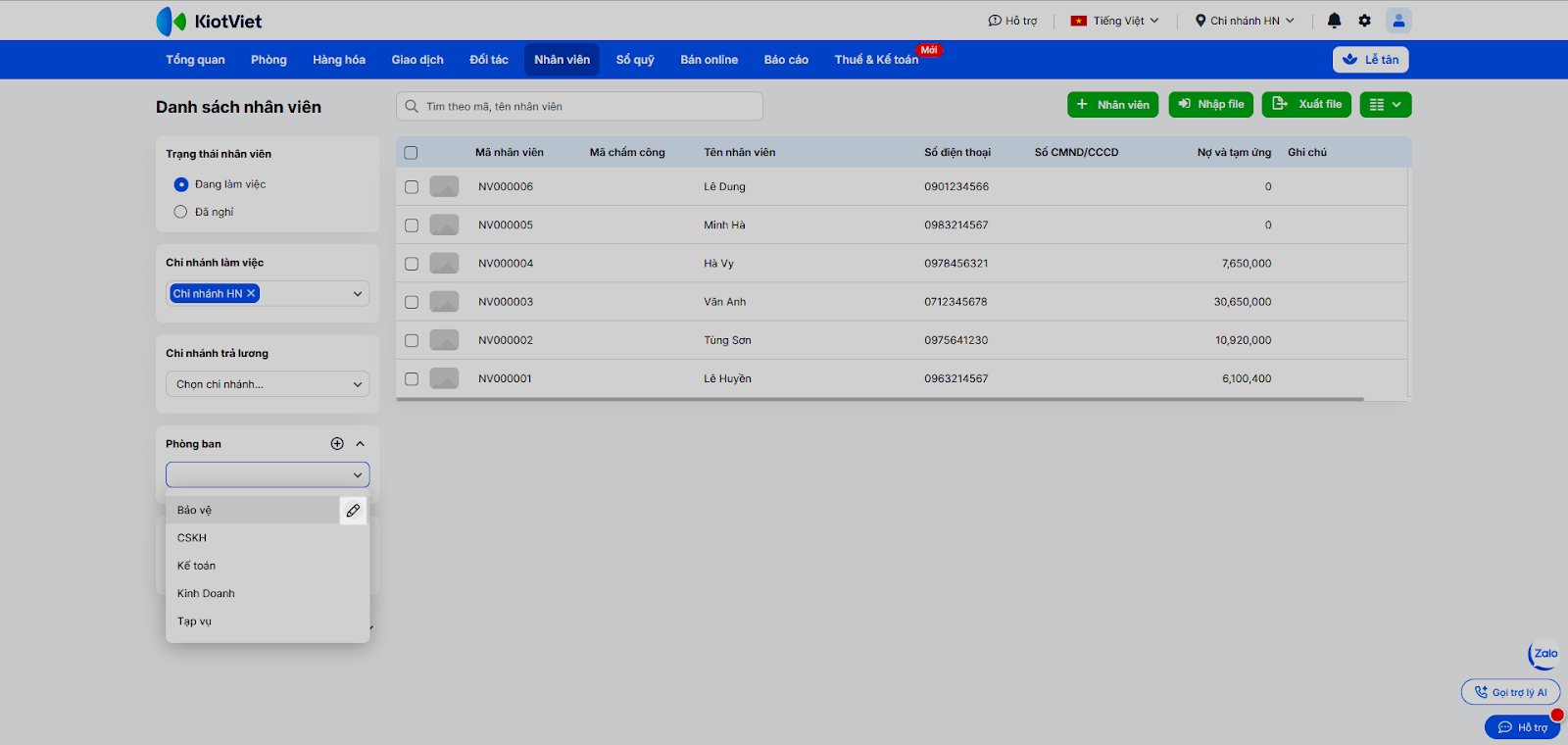1568x745 pixels.
Task: Choose Kinh Doanh from department list
Action: (268, 594)
